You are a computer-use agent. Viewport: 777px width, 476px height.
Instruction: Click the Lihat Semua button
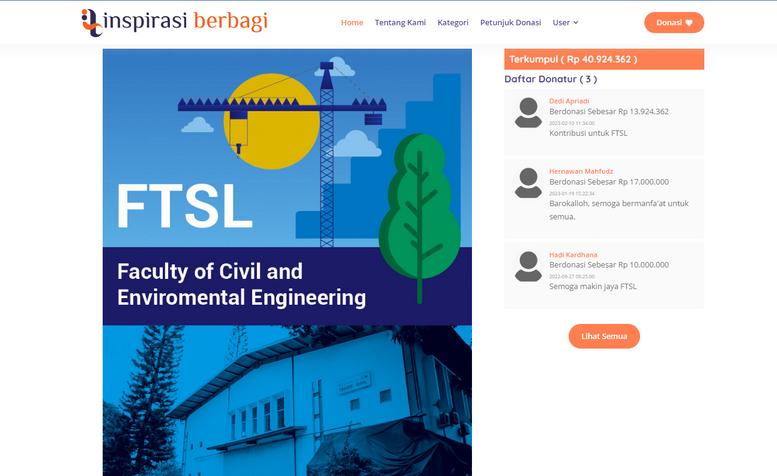coord(604,336)
